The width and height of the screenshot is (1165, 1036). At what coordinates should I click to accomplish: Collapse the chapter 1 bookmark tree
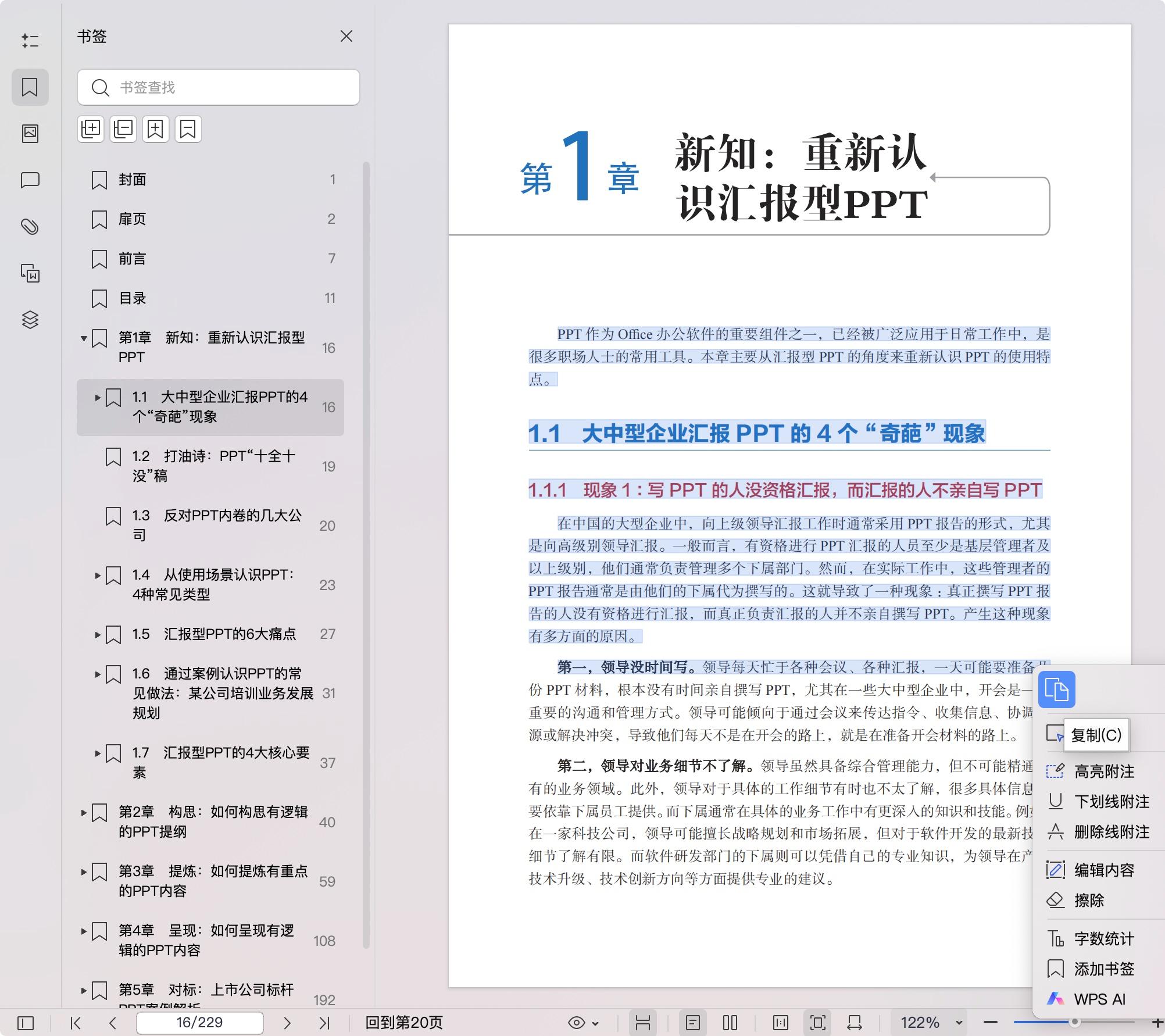click(83, 338)
